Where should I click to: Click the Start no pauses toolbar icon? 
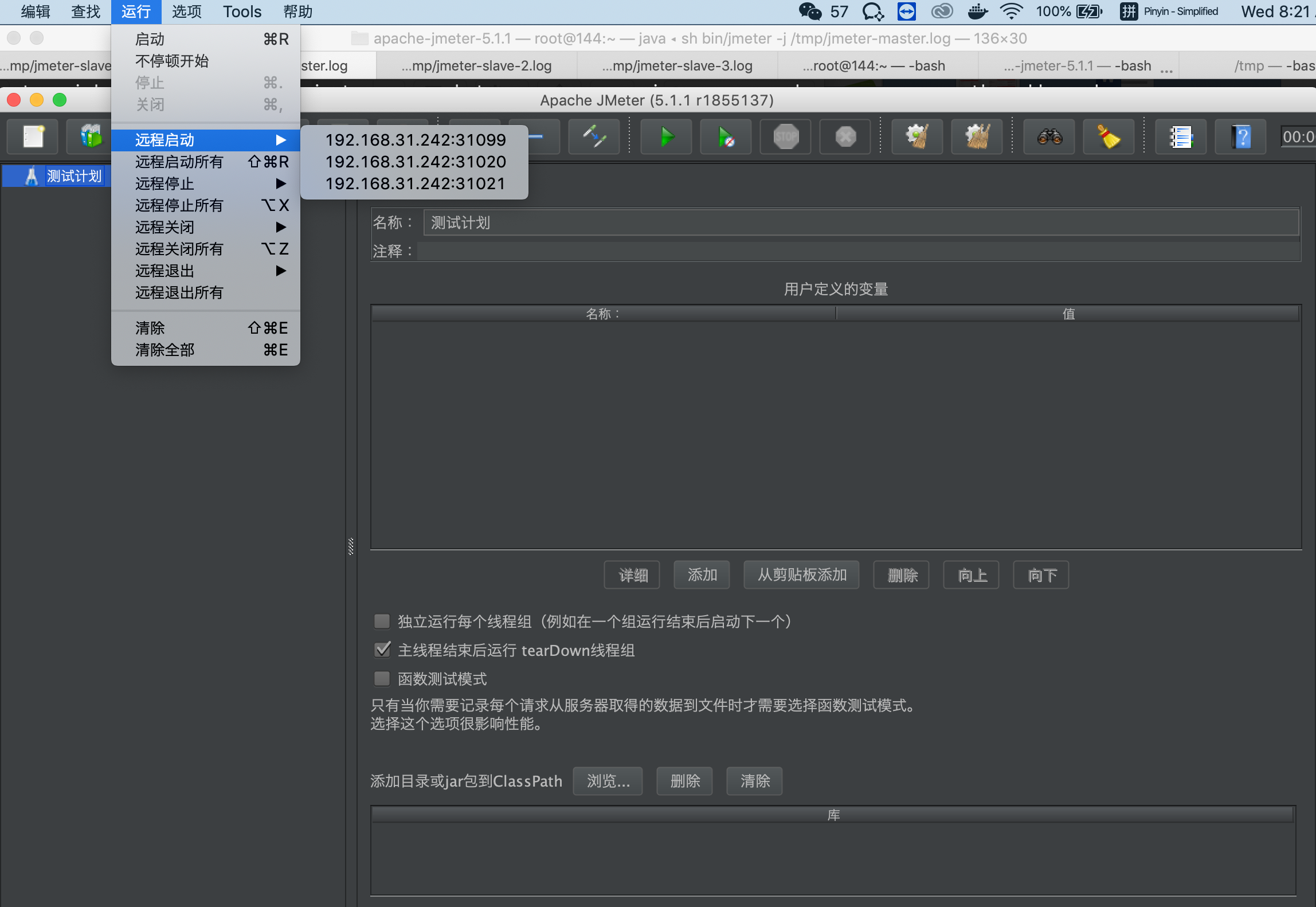pos(726,137)
